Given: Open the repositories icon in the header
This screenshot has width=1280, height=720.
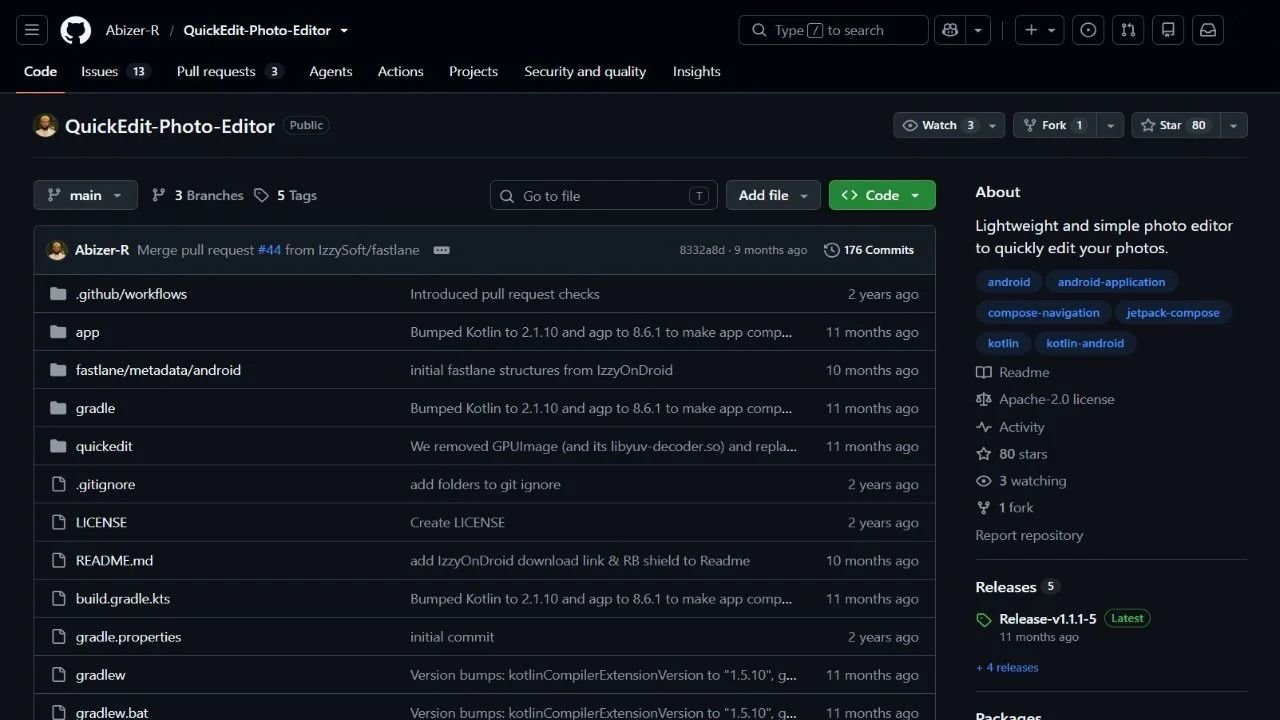Looking at the screenshot, I should coord(1168,30).
